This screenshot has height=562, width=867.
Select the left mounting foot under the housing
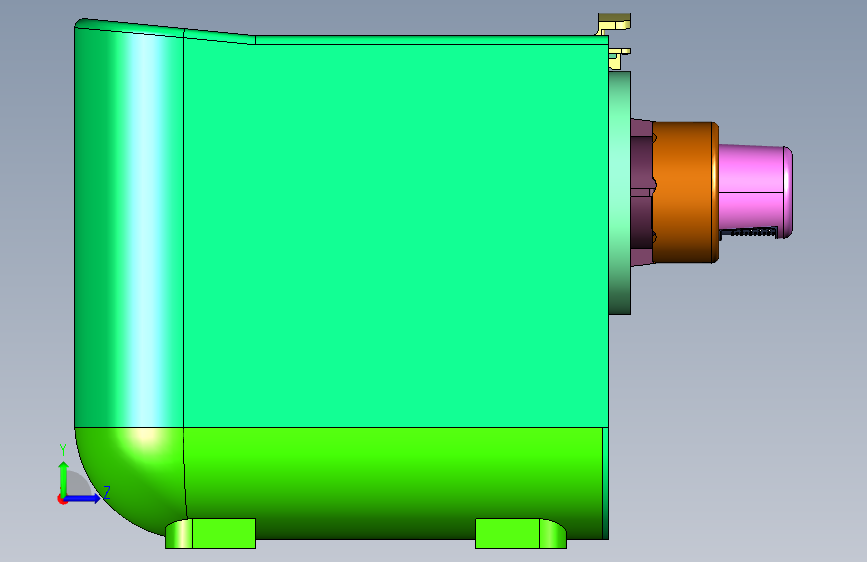[211, 534]
